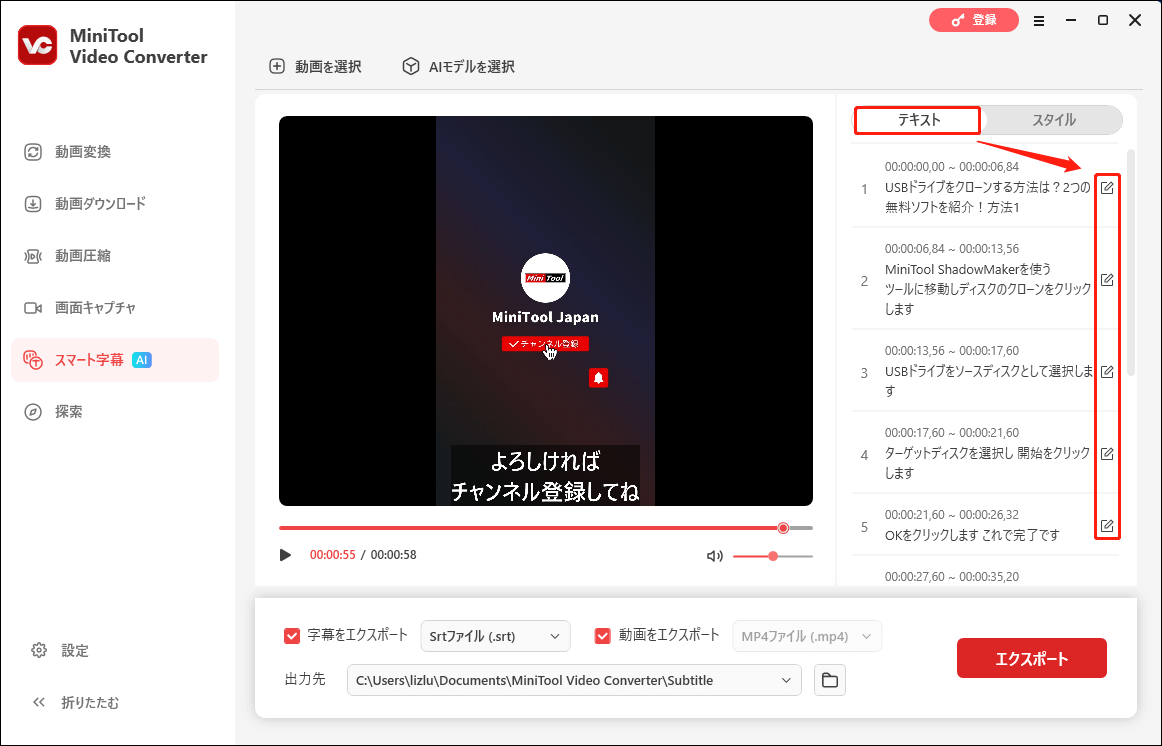Viewport: 1162px width, 746px height.
Task: Click timestamp 00:00:13,56 ~ 00:00:17,60
Action: [952, 350]
